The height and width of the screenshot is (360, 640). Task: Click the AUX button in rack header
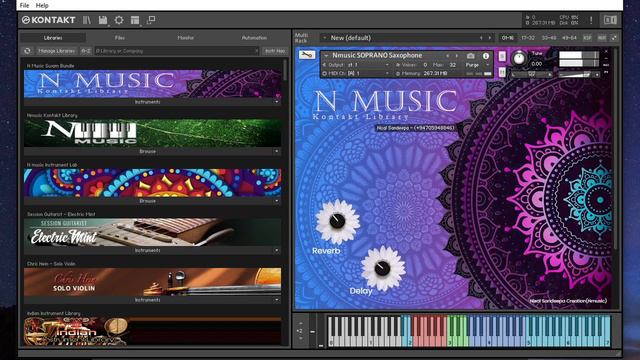point(602,38)
